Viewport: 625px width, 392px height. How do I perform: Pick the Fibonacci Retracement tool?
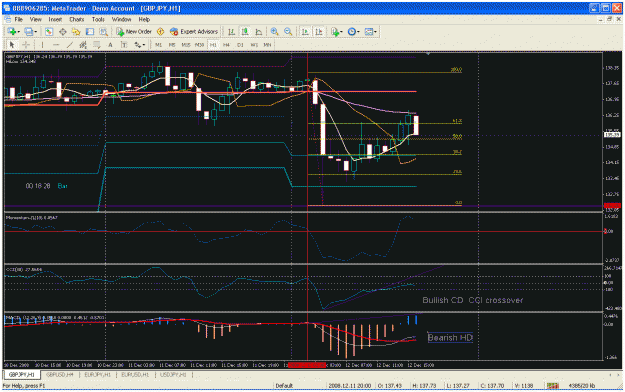click(96, 45)
